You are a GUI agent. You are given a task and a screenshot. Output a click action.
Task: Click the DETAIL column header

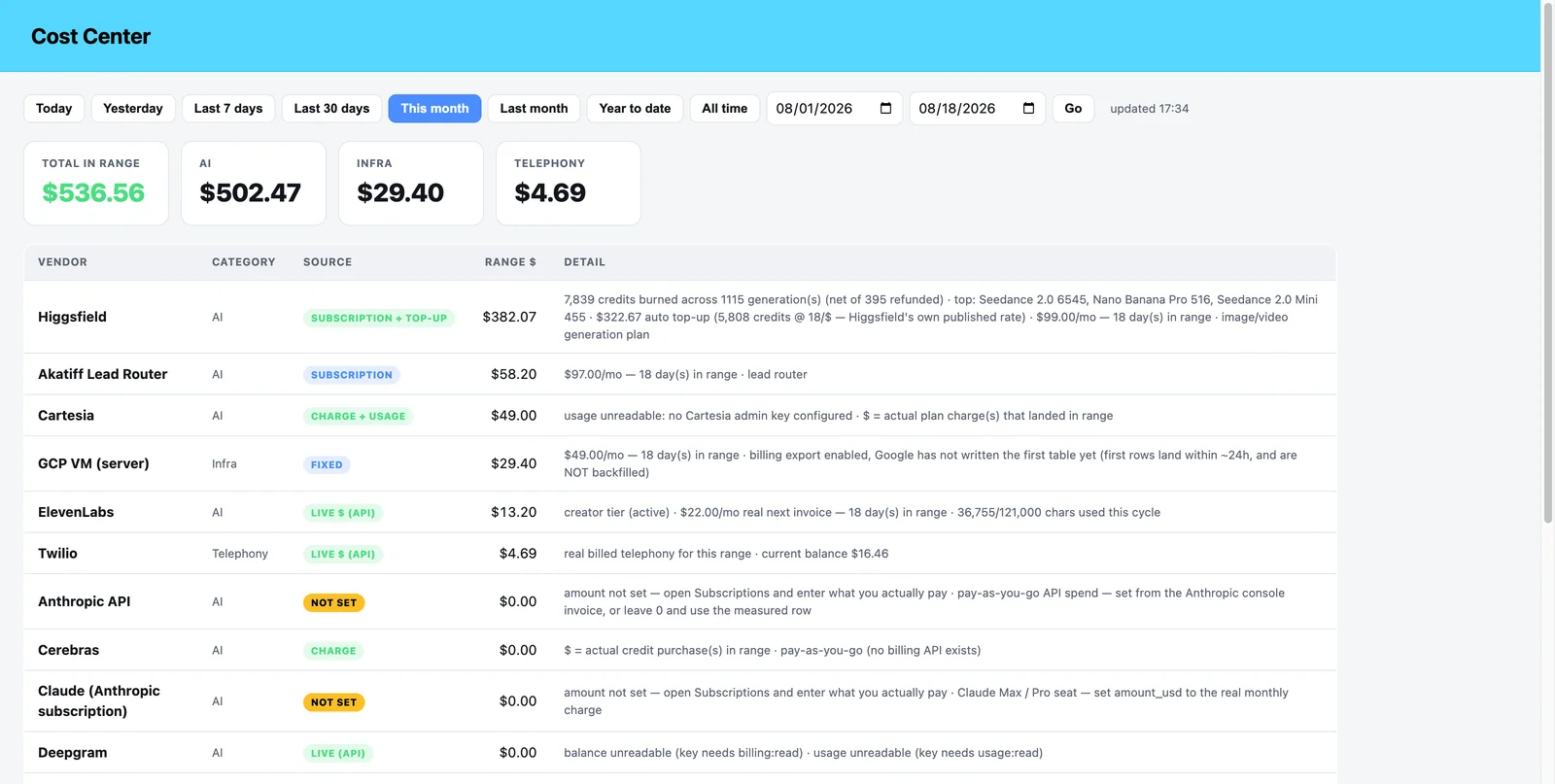pos(585,262)
